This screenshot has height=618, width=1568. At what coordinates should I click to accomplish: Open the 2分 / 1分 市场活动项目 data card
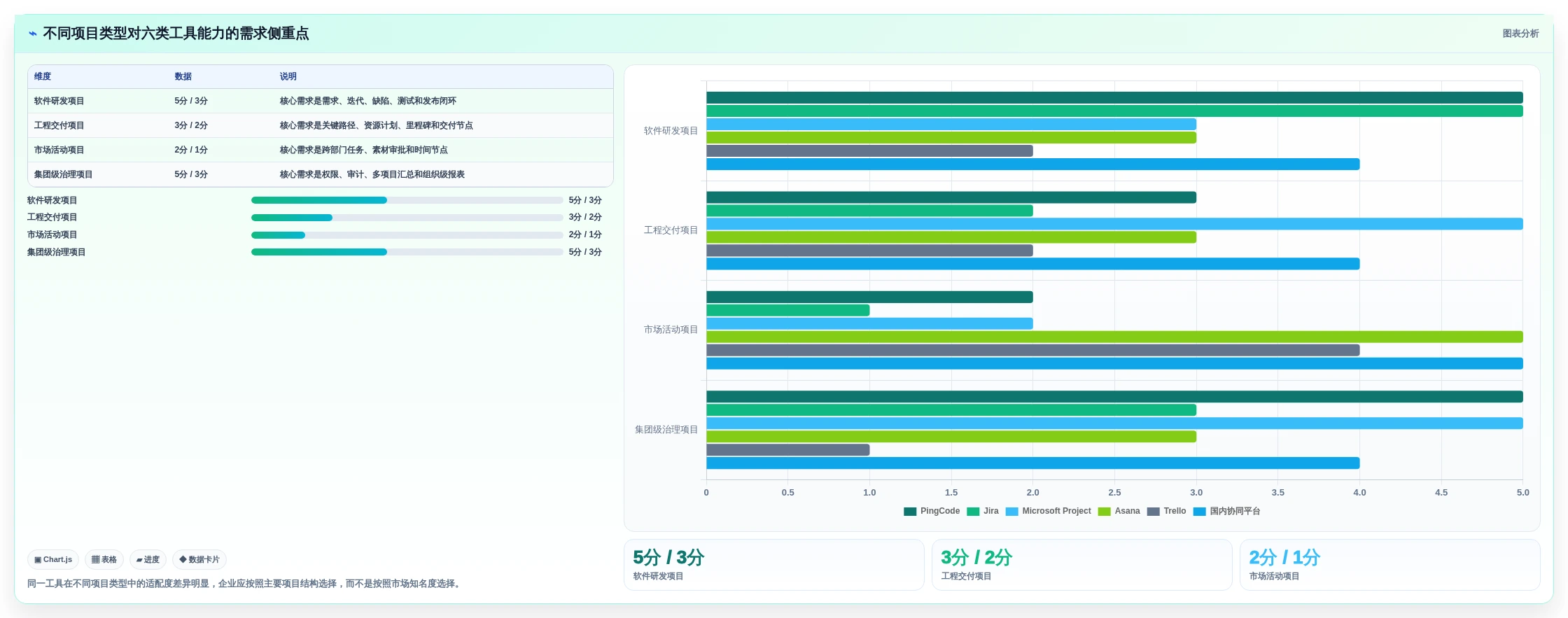(x=1390, y=565)
